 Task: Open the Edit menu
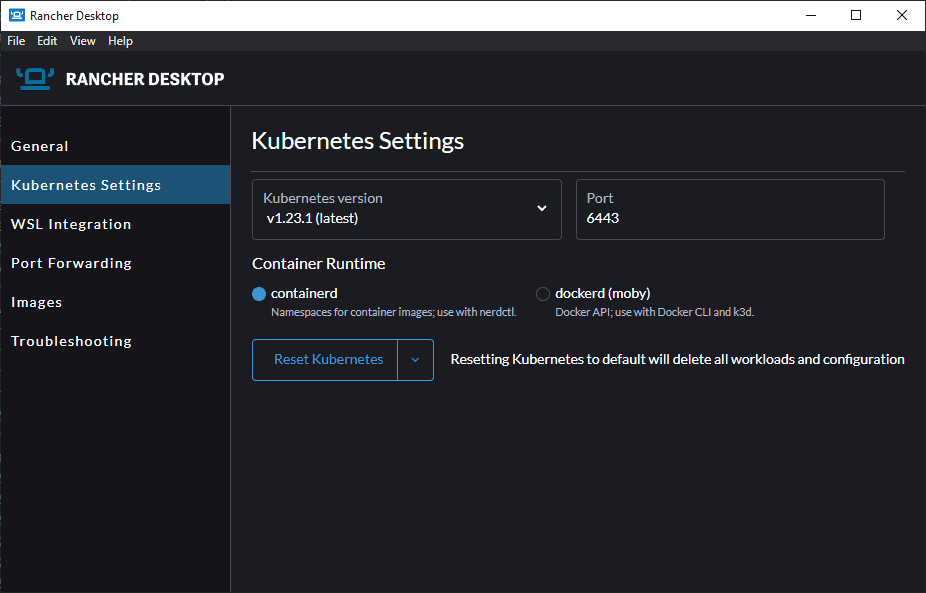pos(47,41)
